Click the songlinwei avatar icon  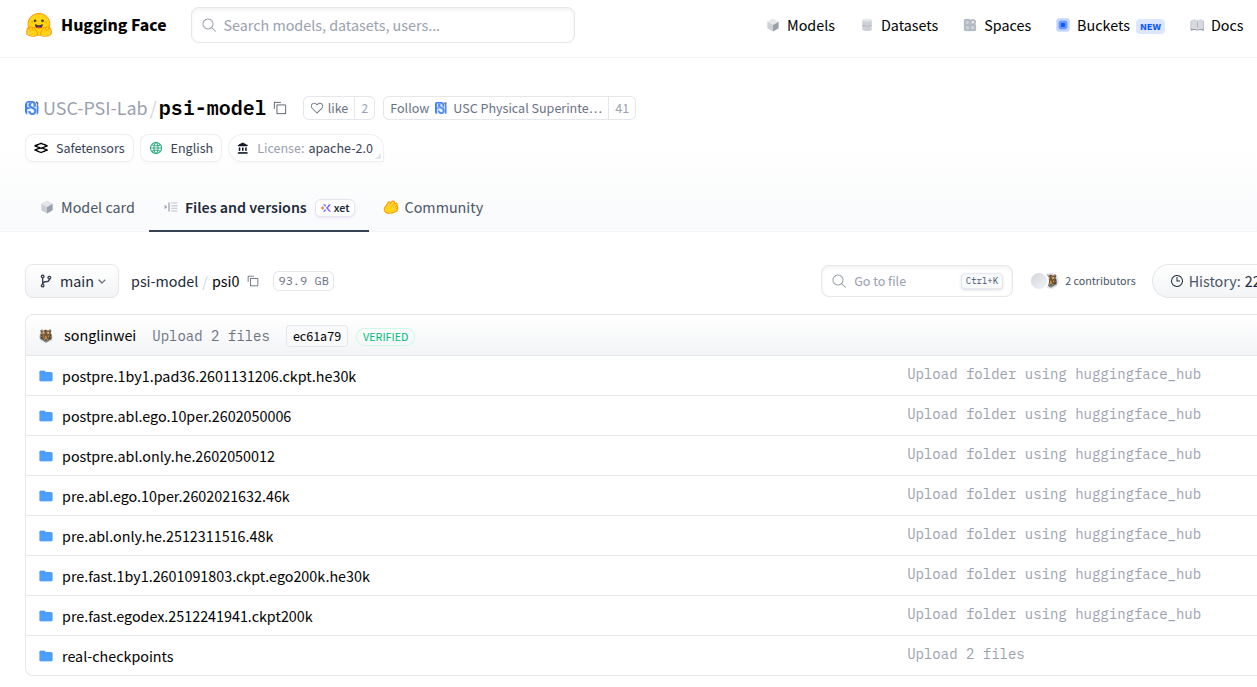pyautogui.click(x=46, y=336)
